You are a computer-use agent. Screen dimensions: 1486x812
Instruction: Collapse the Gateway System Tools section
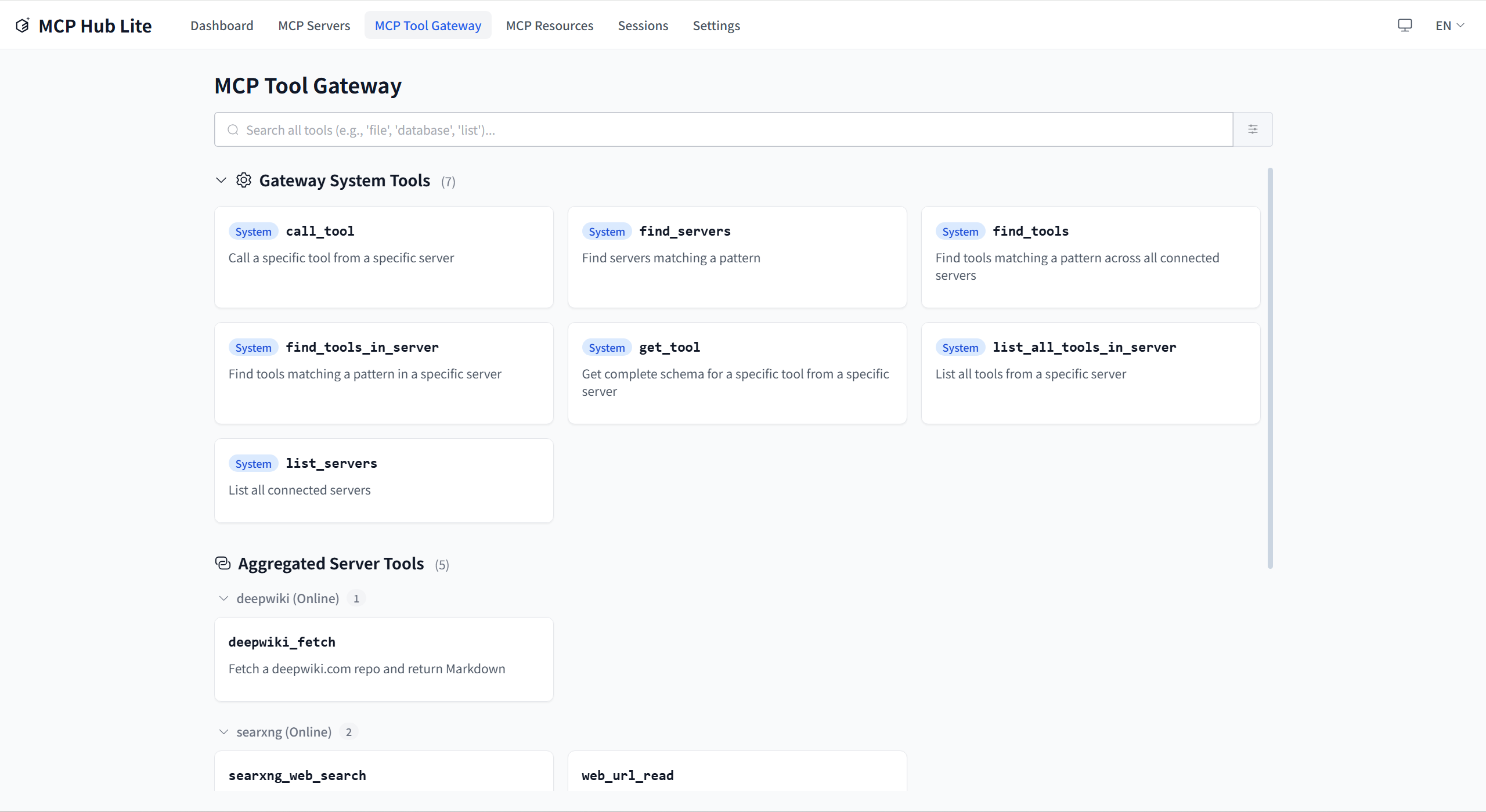pyautogui.click(x=221, y=180)
